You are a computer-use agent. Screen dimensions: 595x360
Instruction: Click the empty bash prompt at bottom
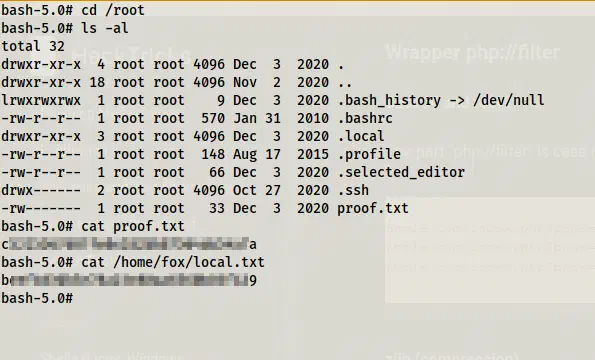37,298
